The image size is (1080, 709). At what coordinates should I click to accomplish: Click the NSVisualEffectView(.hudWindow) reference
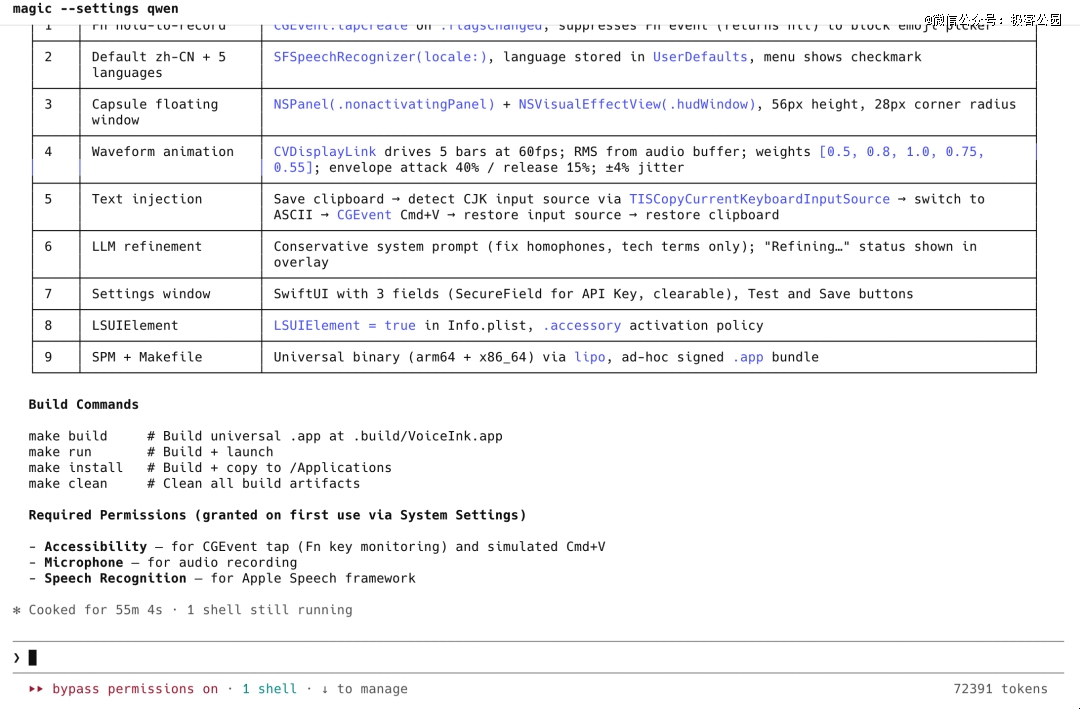(636, 105)
